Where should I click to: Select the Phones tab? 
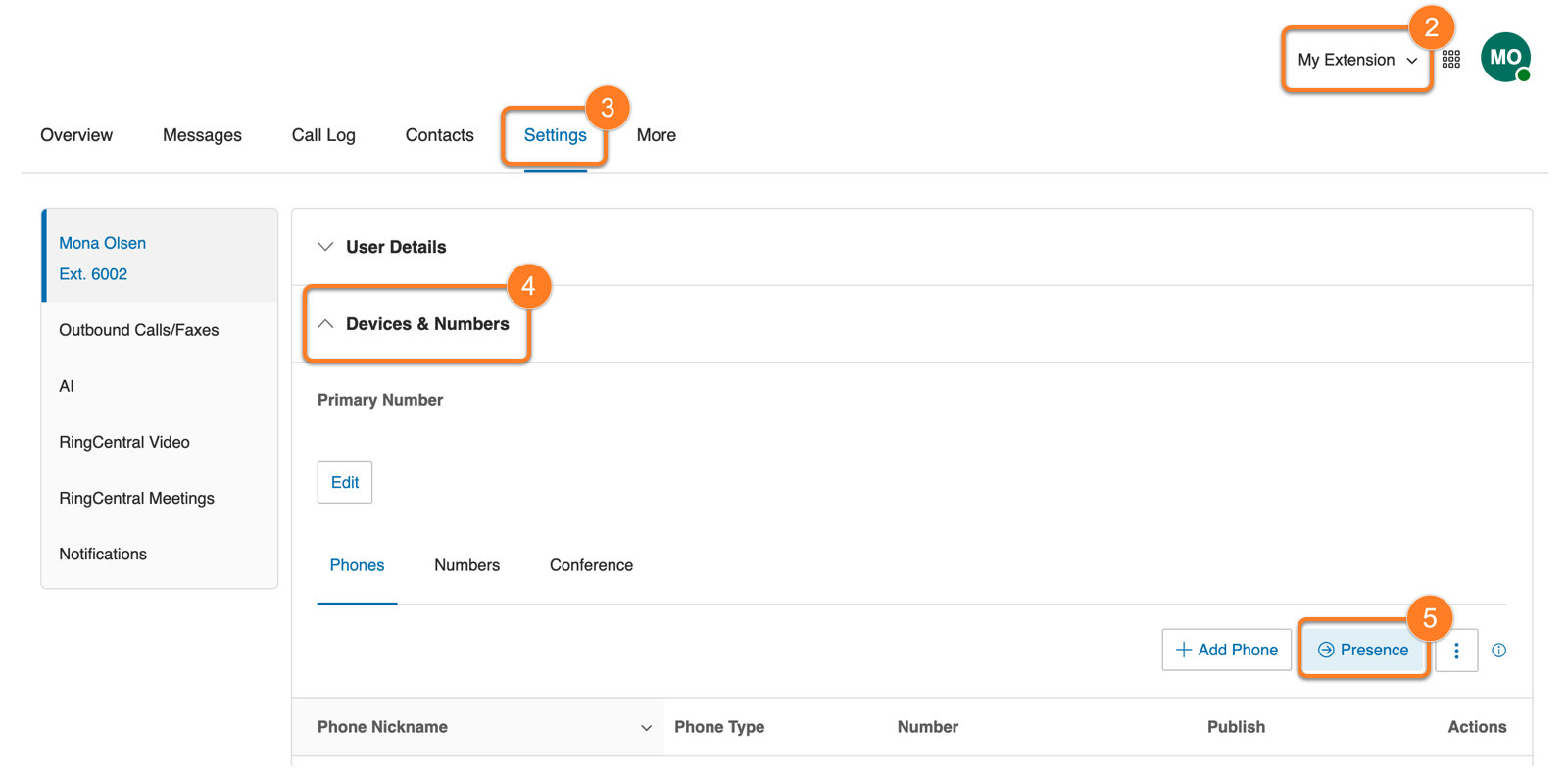357,565
